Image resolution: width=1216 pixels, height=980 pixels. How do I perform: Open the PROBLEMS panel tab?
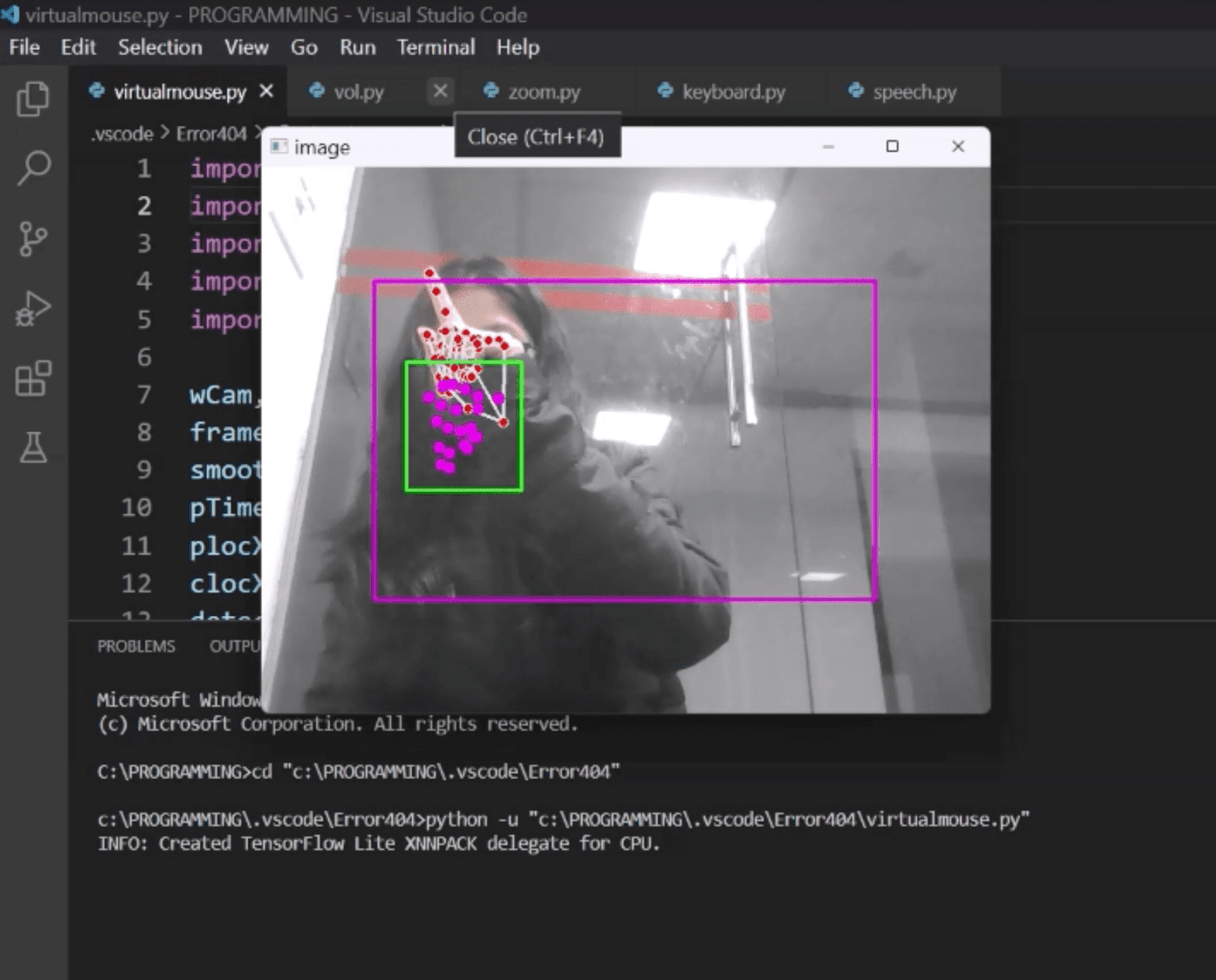point(136,646)
